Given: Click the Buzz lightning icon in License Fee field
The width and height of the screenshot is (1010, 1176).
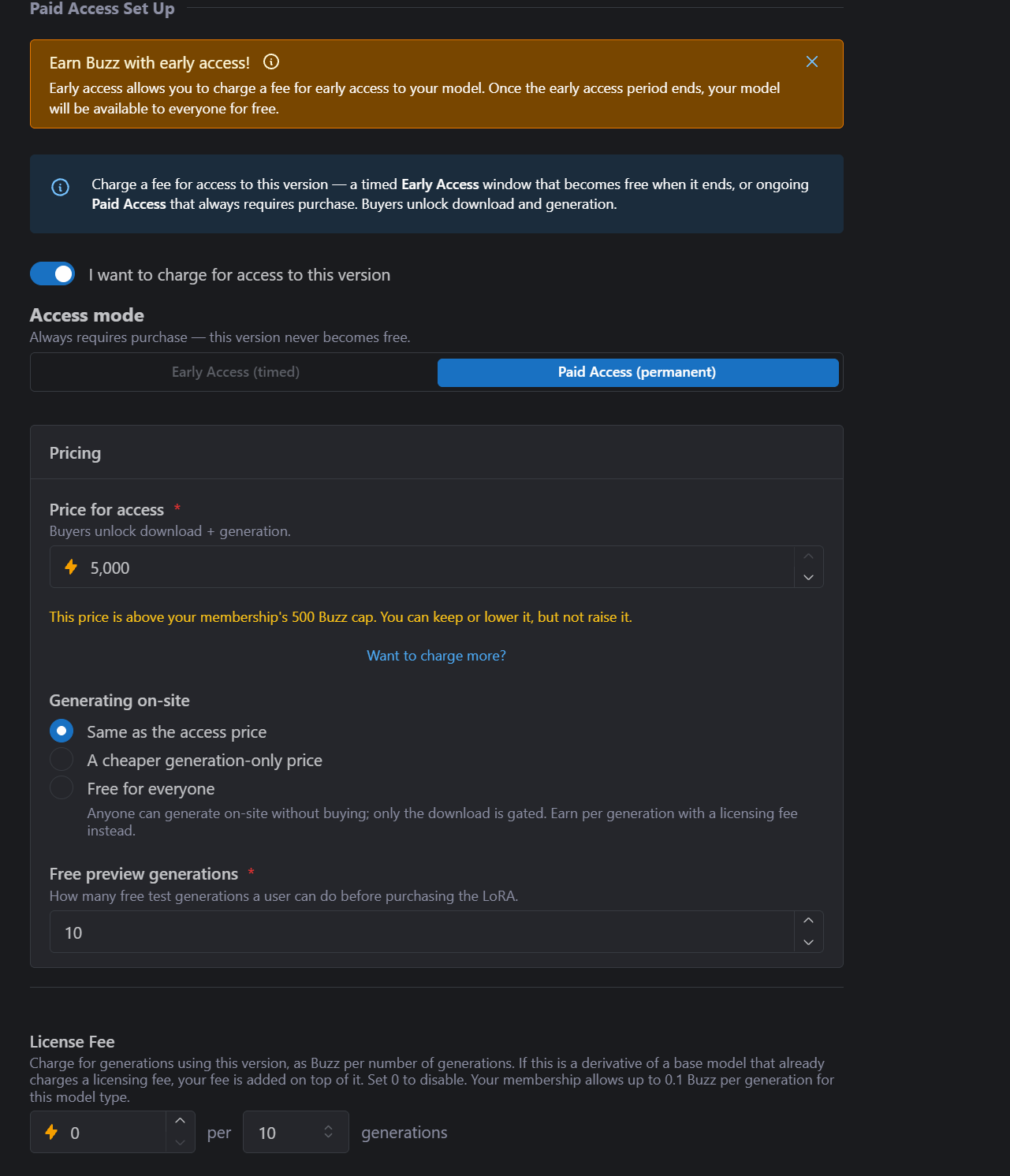Looking at the screenshot, I should (x=51, y=1132).
